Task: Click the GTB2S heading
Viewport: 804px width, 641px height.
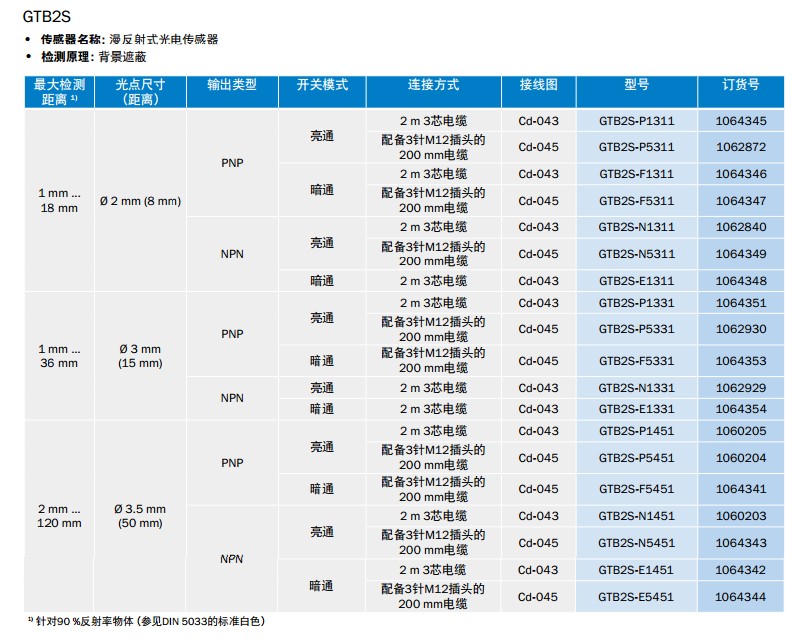Action: tap(47, 16)
